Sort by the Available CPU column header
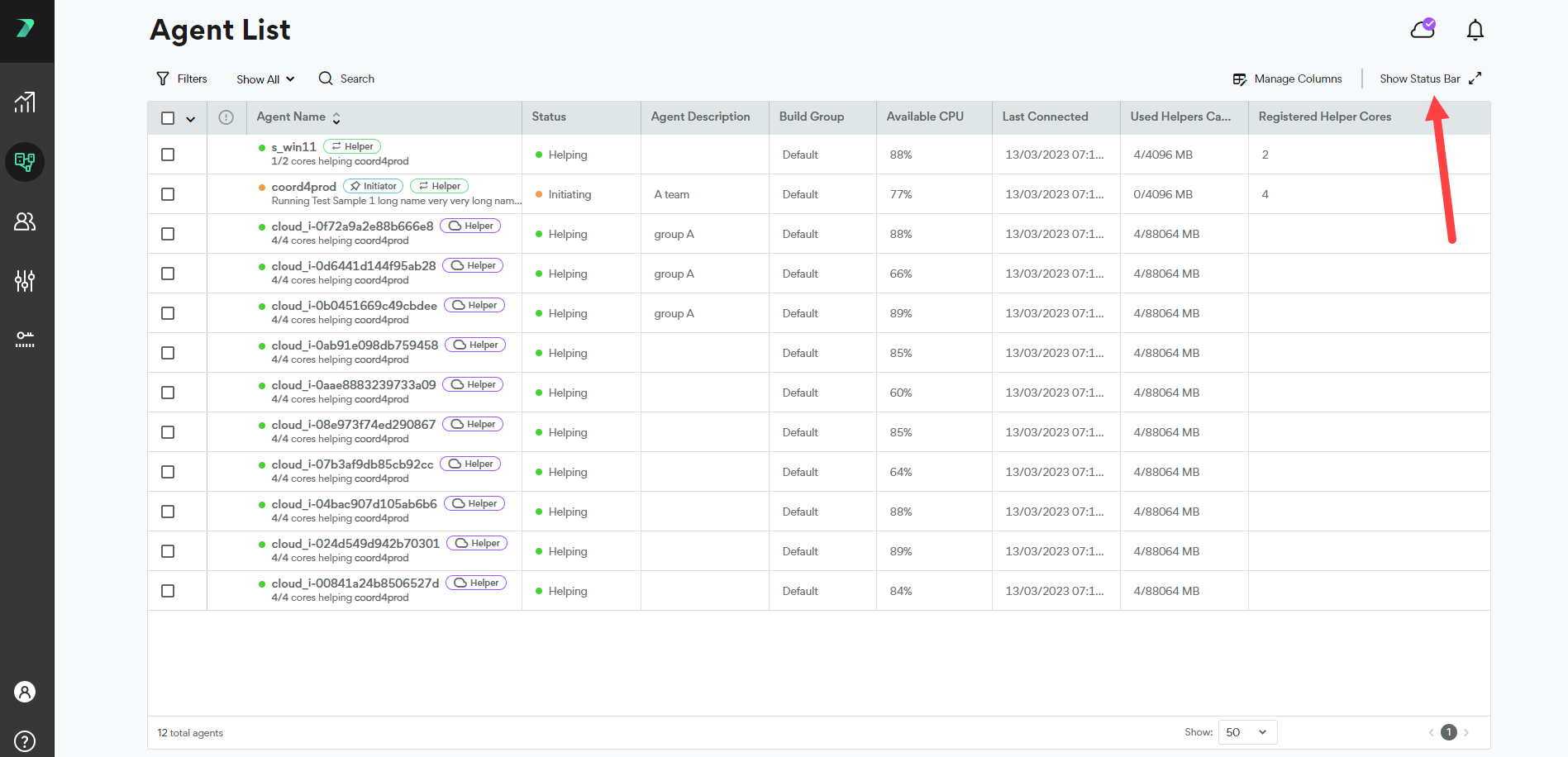The width and height of the screenshot is (1568, 757). click(925, 117)
